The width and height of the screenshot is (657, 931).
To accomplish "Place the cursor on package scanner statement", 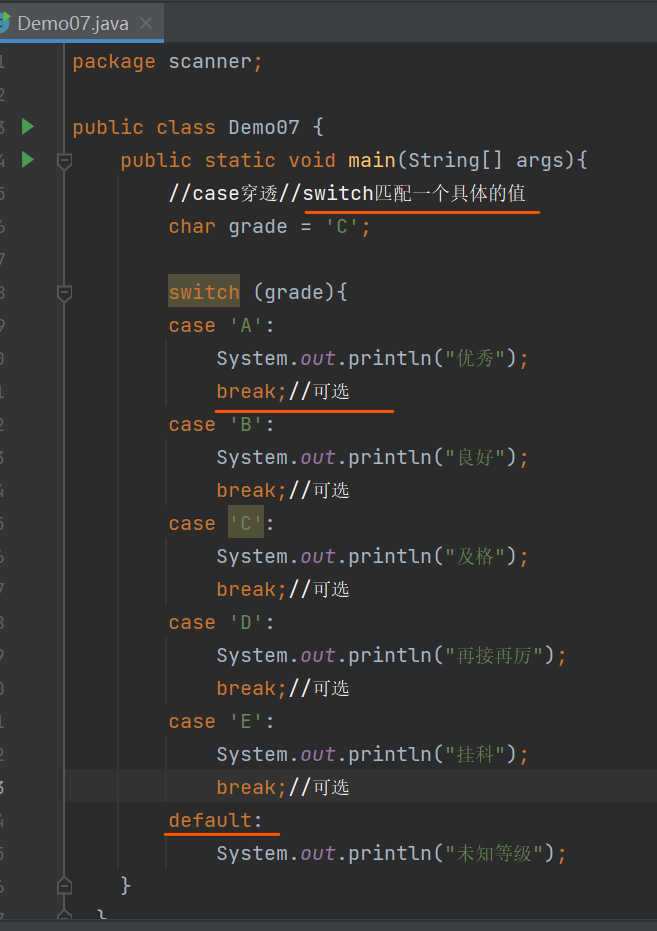I will pos(167,62).
